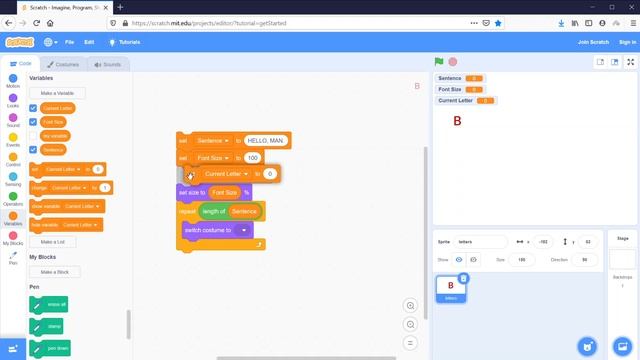Click the Choose a Backdrop button
The image size is (640, 360).
coord(622,347)
